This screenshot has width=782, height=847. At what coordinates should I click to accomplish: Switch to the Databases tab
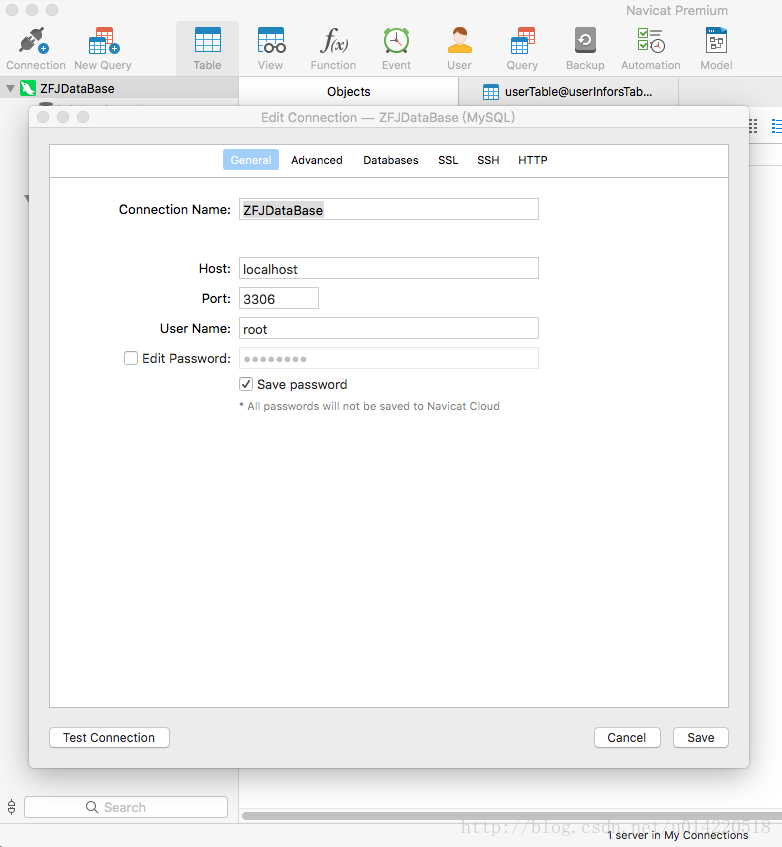(391, 160)
